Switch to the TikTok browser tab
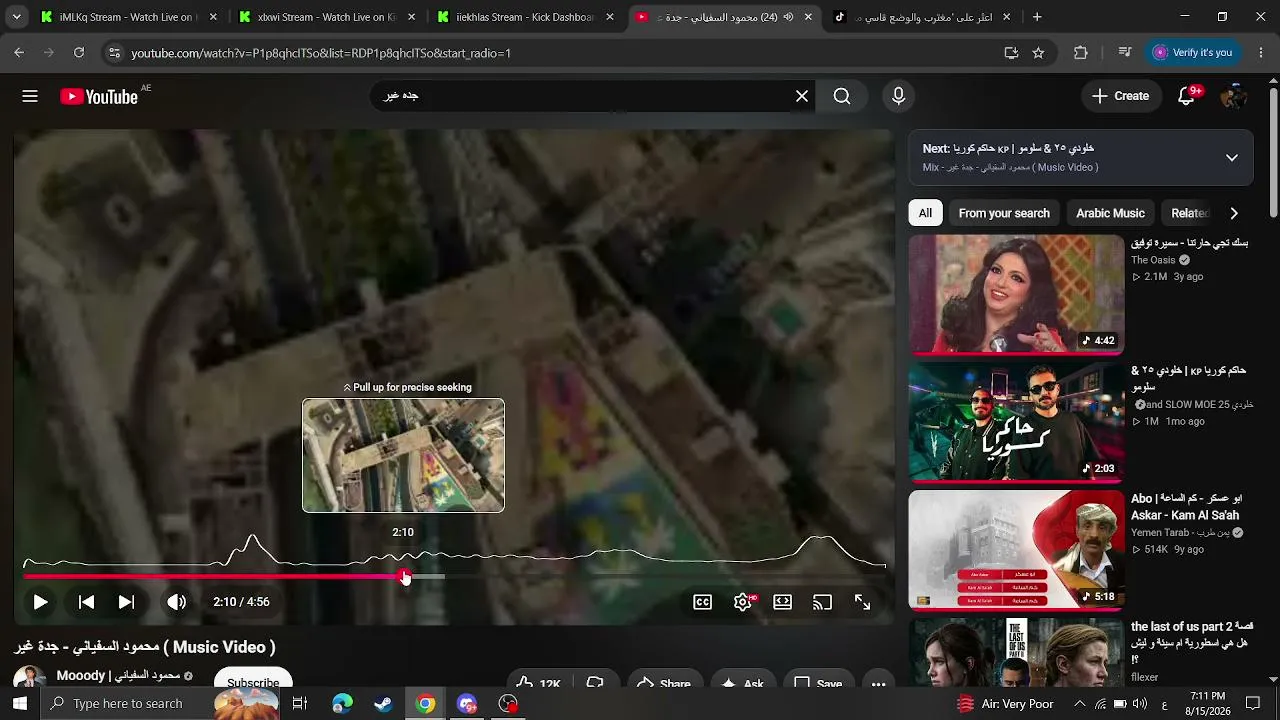Image resolution: width=1280 pixels, height=720 pixels. point(920,17)
